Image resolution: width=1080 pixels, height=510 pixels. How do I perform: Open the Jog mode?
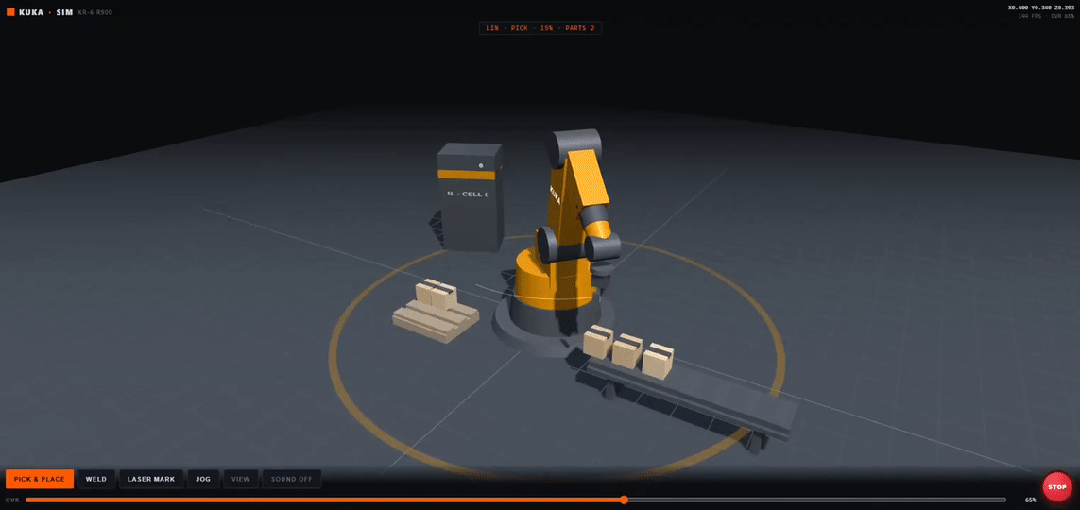point(203,479)
